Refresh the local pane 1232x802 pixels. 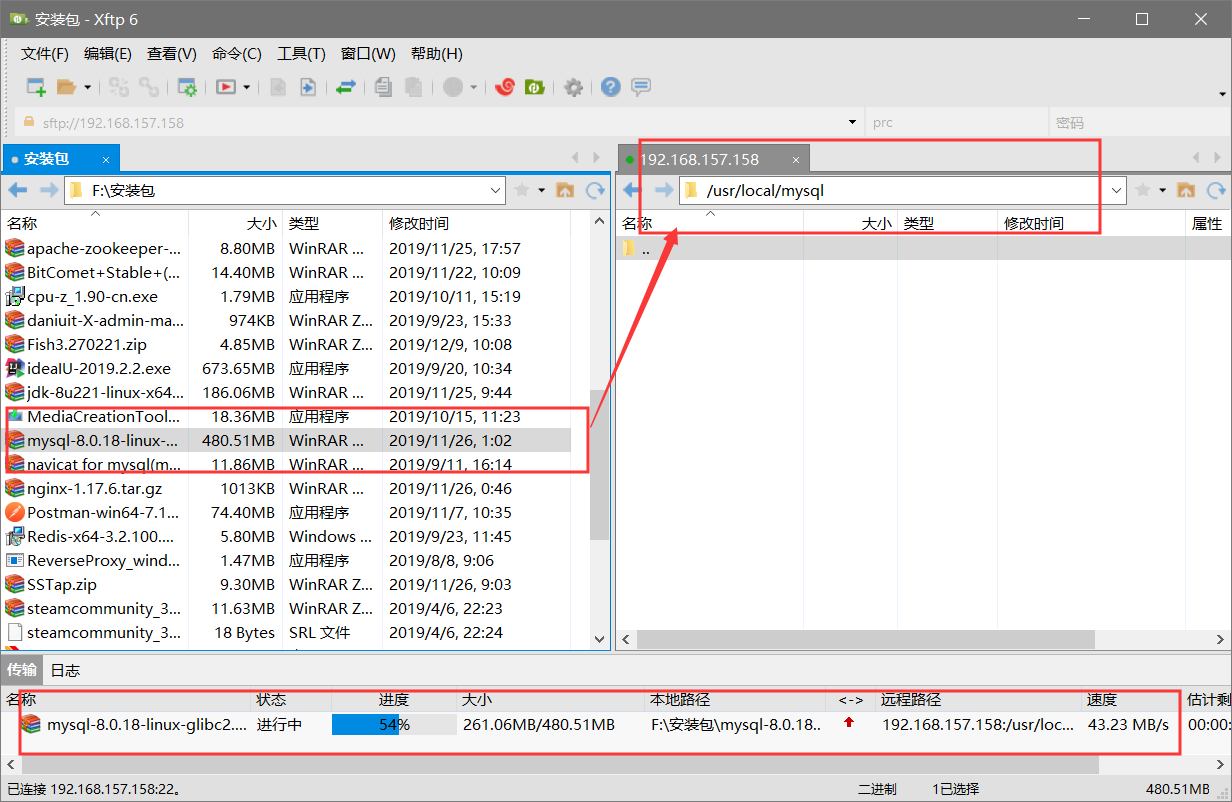click(x=596, y=190)
